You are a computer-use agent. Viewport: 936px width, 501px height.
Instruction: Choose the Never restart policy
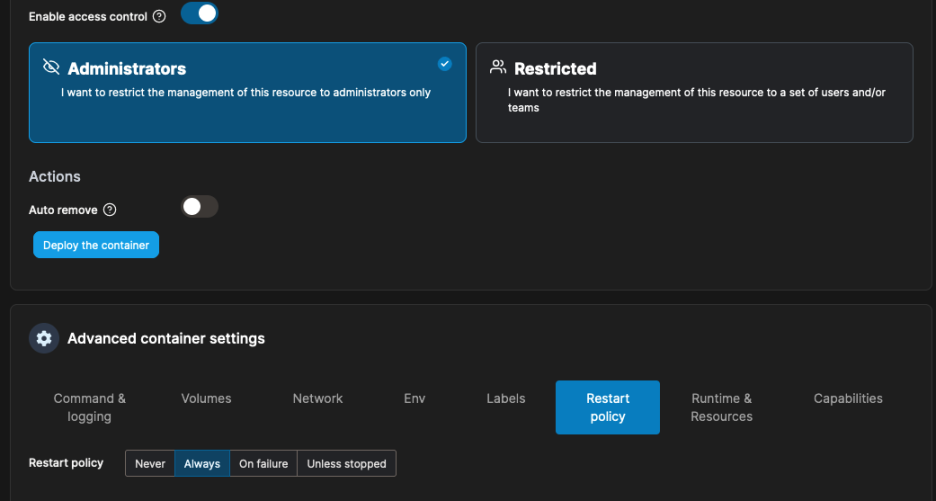coord(150,463)
